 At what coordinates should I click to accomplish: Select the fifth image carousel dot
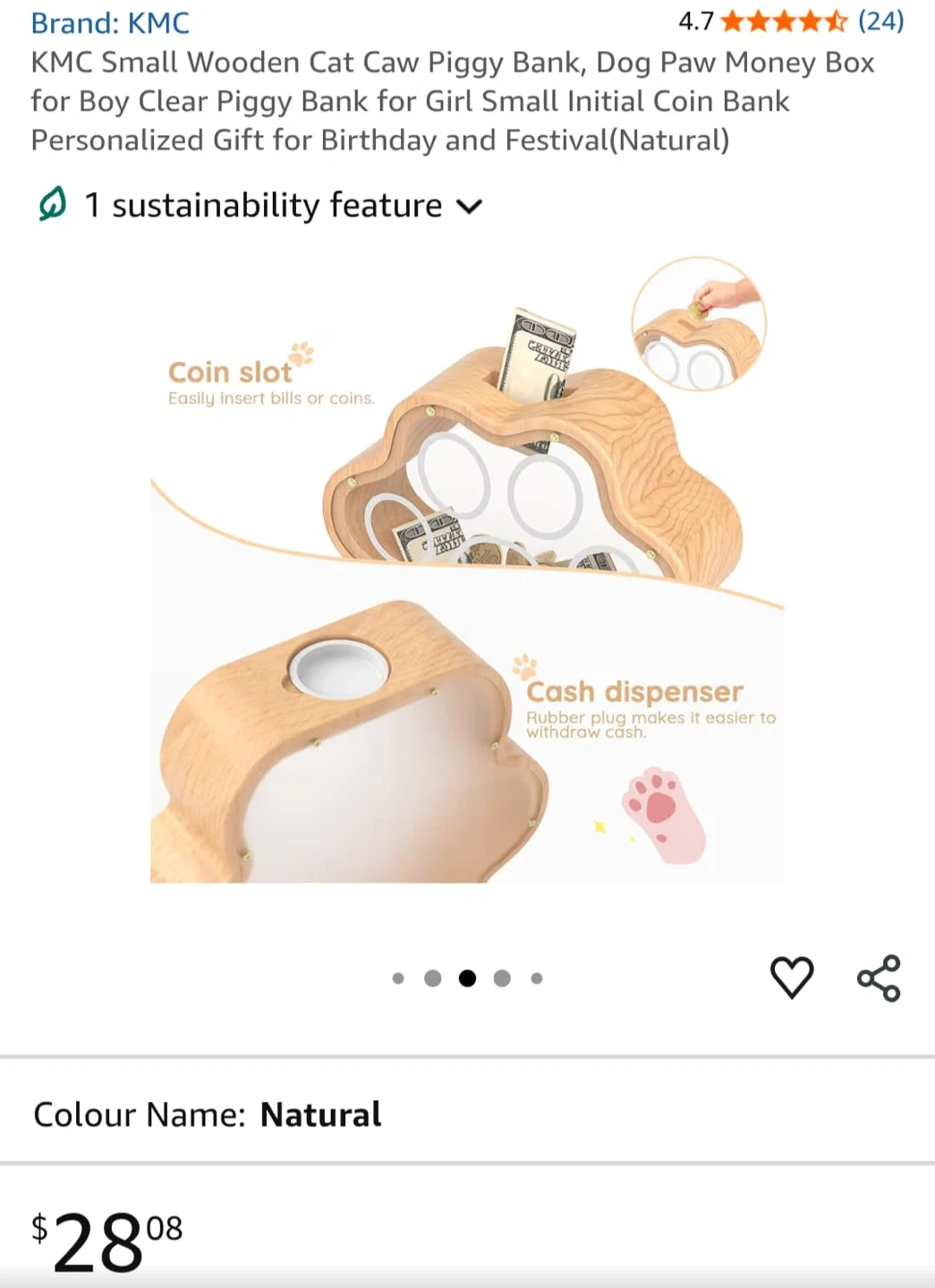pos(537,979)
